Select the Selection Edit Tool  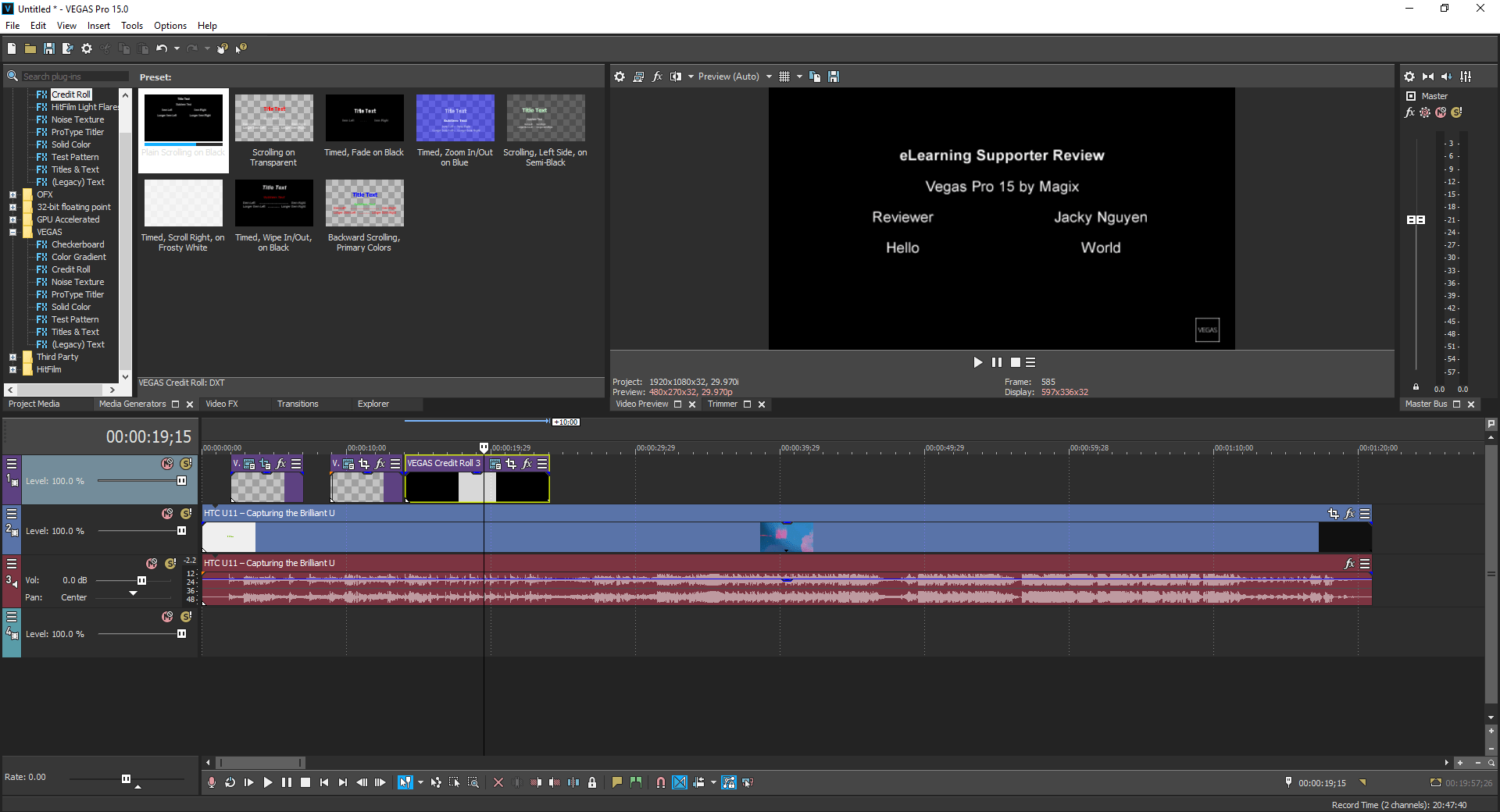click(x=455, y=782)
